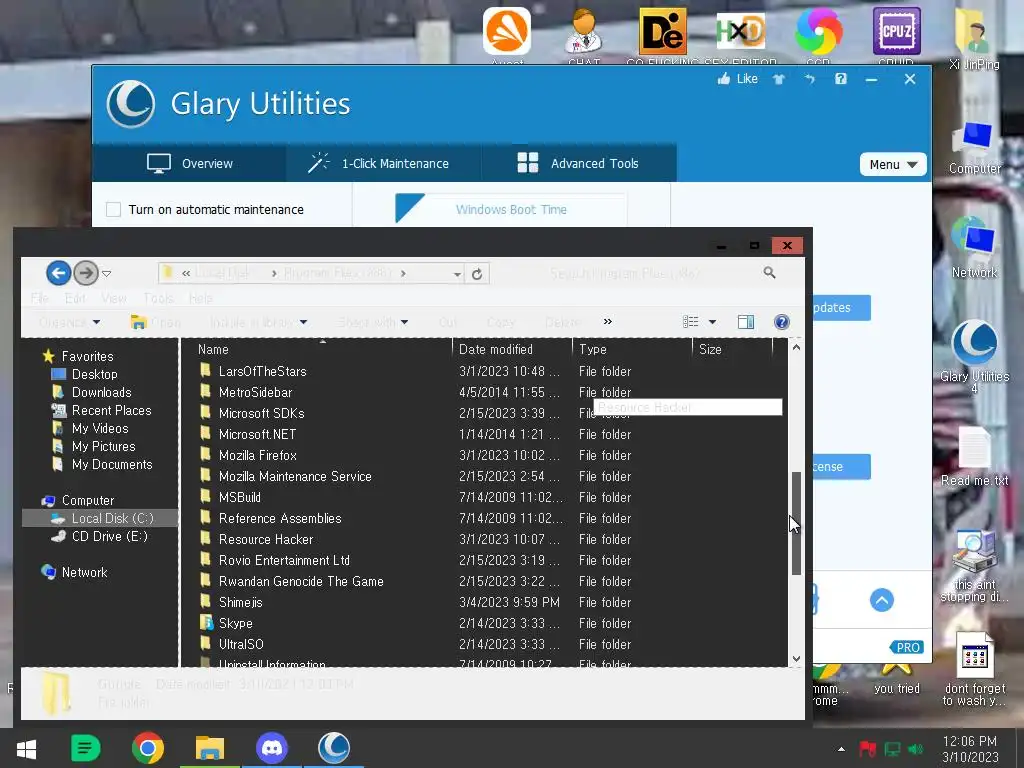This screenshot has width=1024, height=768.
Task: Show hidden tray icons arrow
Action: 841,749
